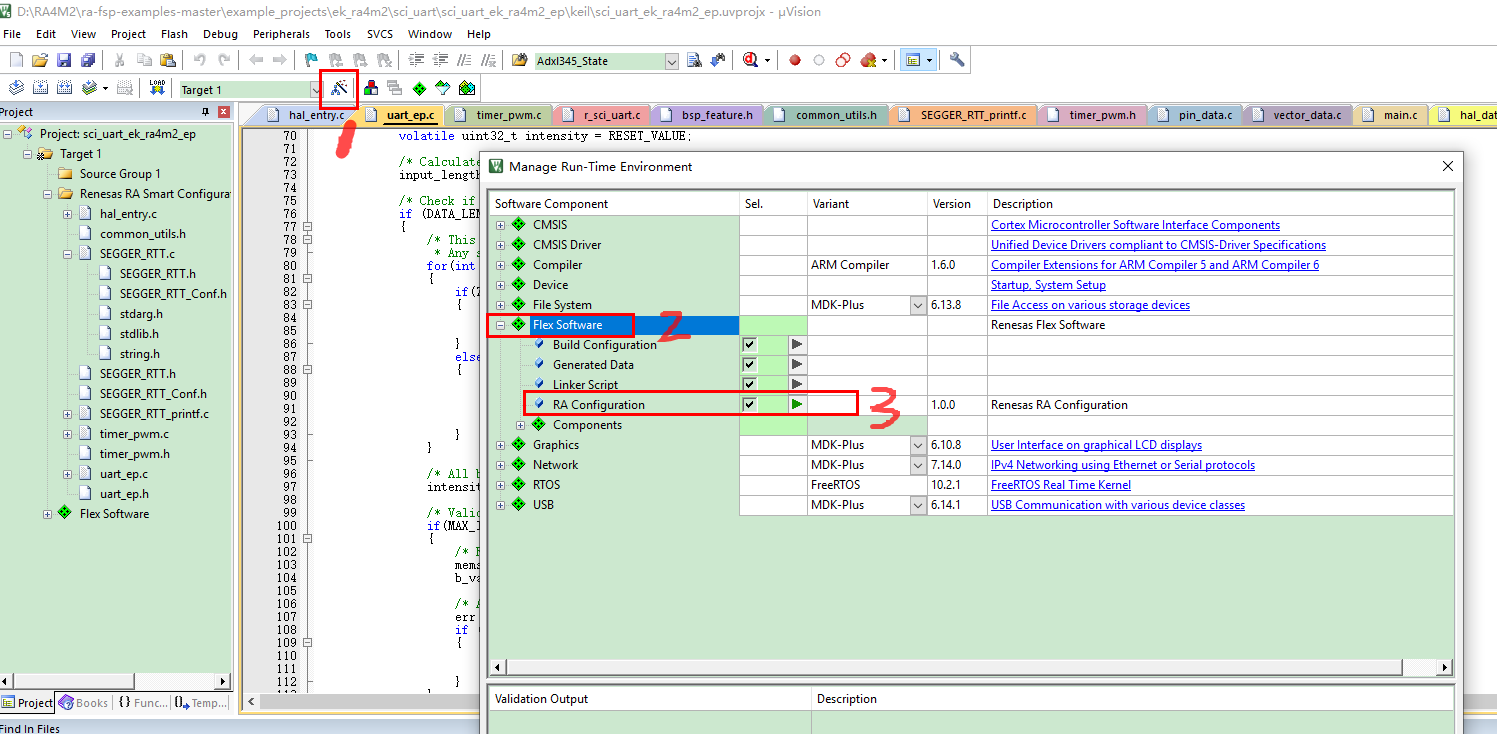The width and height of the screenshot is (1497, 734).
Task: Start debug session with magnifier-d icon
Action: point(751,60)
